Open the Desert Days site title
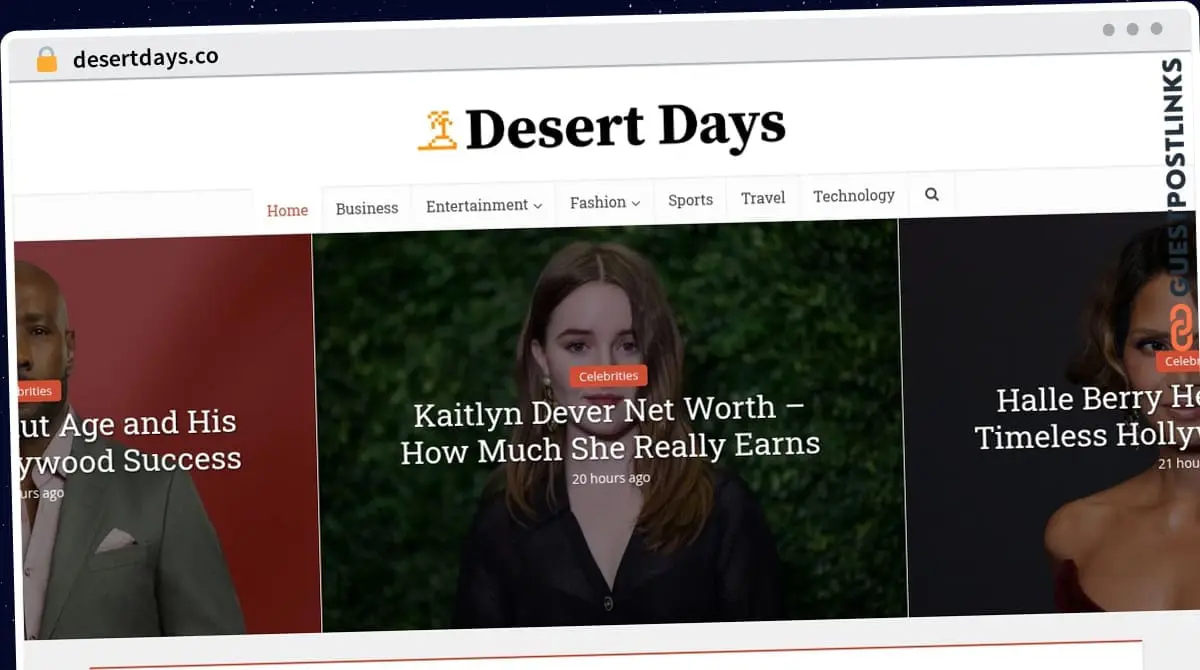Screen dimensions: 1200x670 pos(625,128)
